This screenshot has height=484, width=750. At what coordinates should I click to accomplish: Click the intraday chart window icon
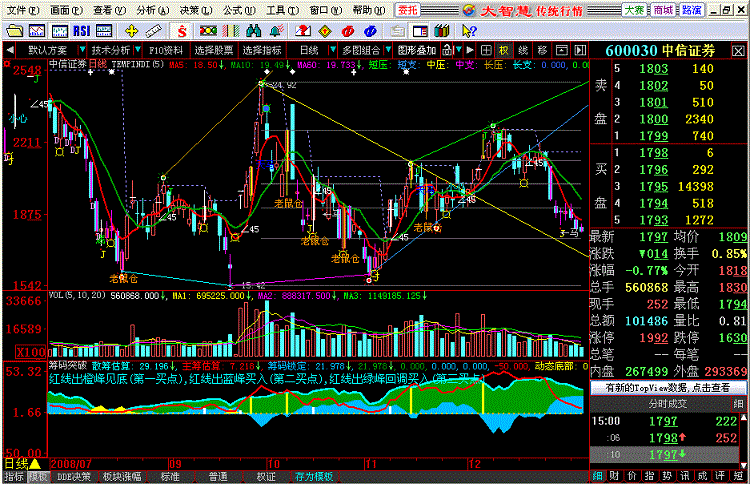60,31
